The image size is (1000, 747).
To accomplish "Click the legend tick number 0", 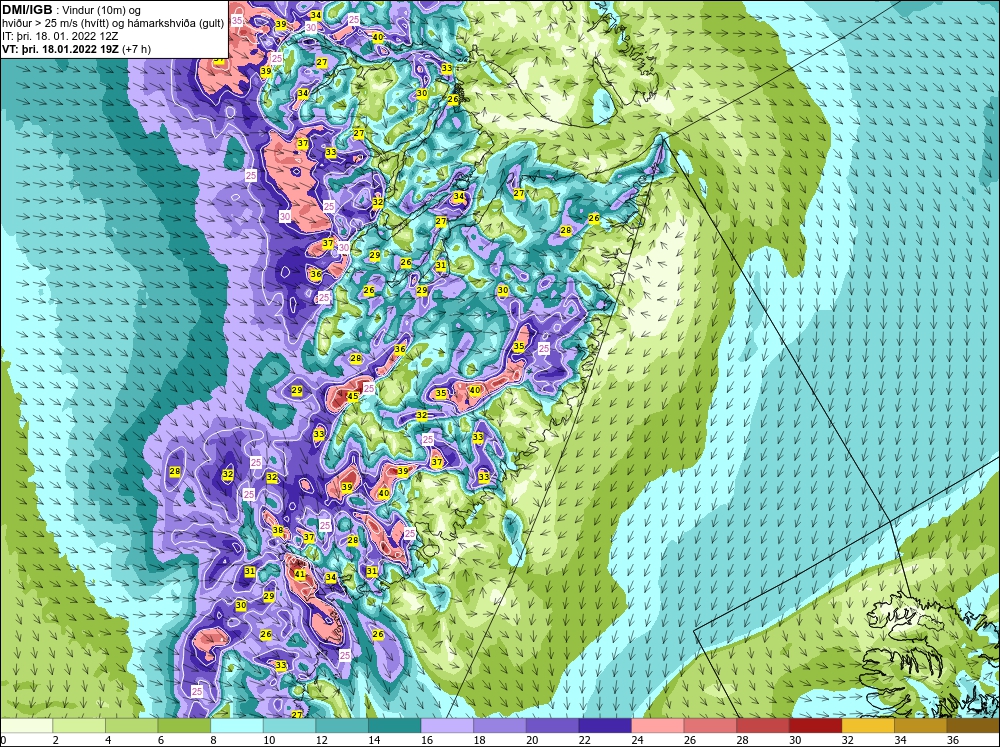I will click(3, 740).
